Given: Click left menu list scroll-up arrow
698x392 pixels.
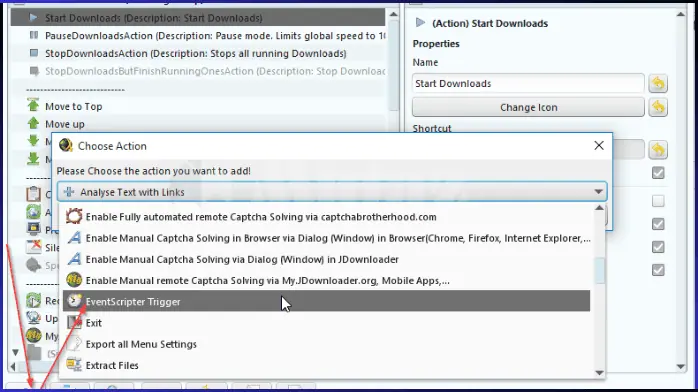Looking at the screenshot, I should tap(394, 14).
